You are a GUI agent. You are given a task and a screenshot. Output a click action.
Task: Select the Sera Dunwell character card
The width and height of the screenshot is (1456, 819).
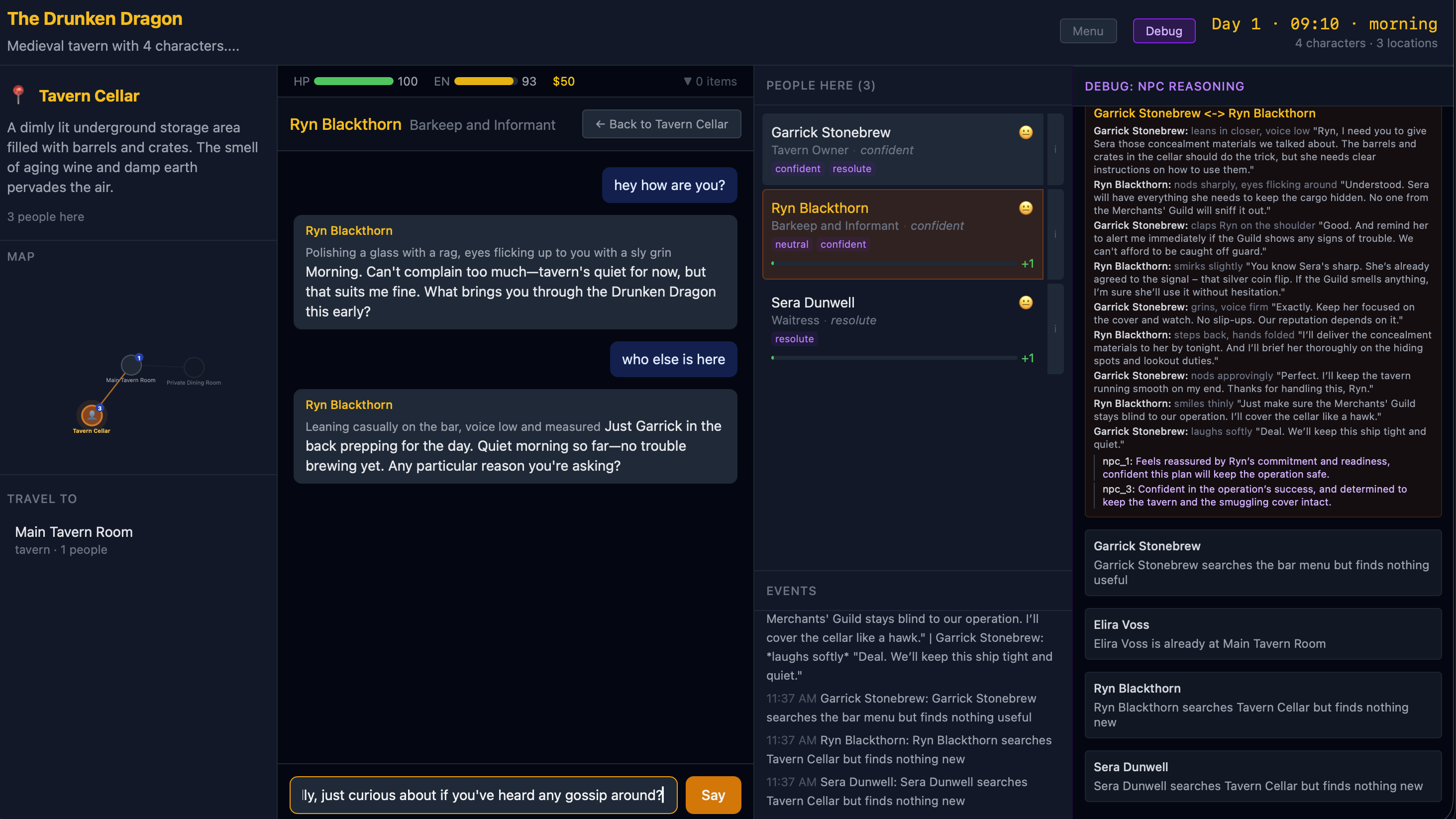tap(903, 328)
